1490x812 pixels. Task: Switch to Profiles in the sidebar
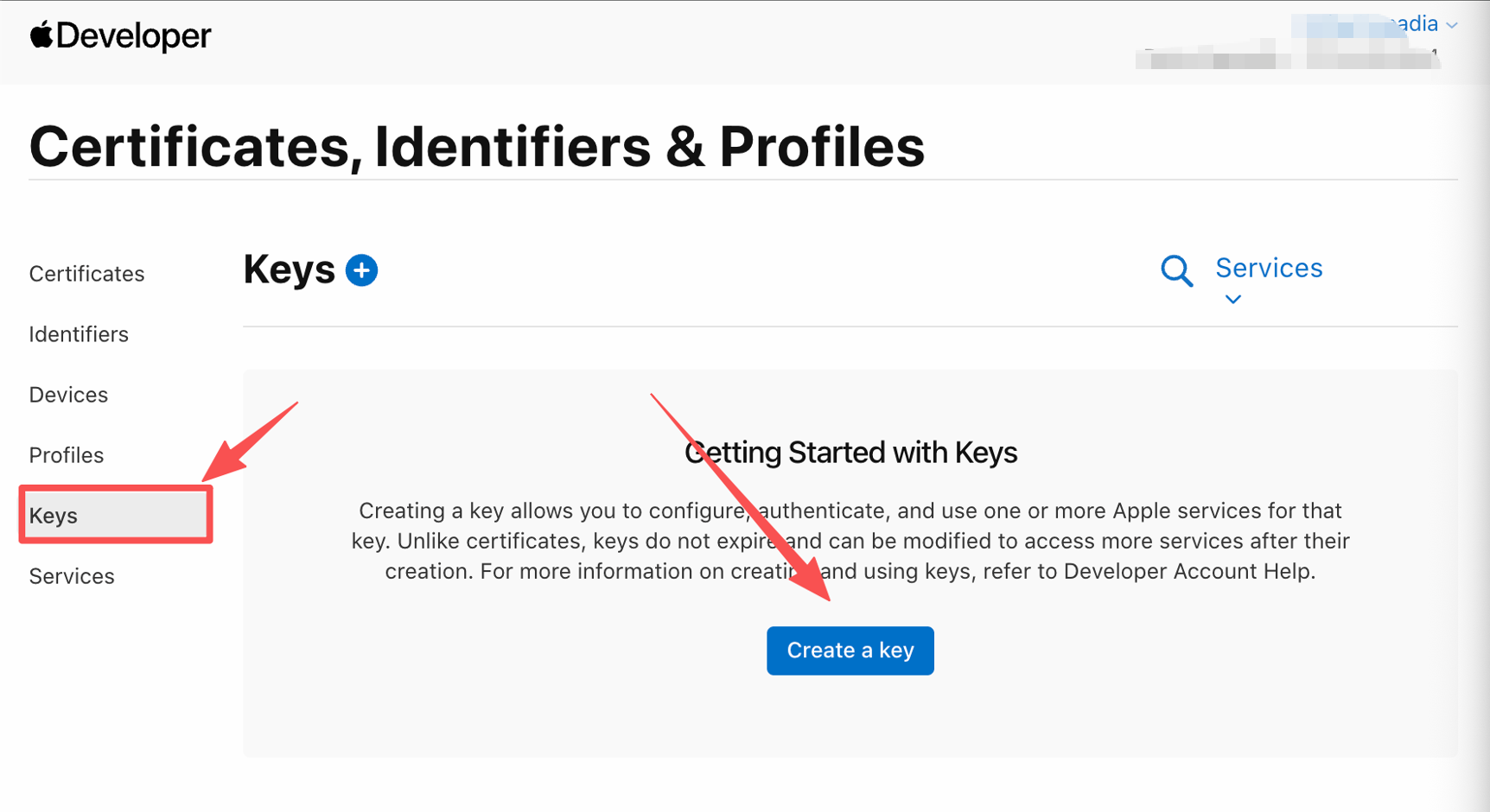[x=67, y=455]
